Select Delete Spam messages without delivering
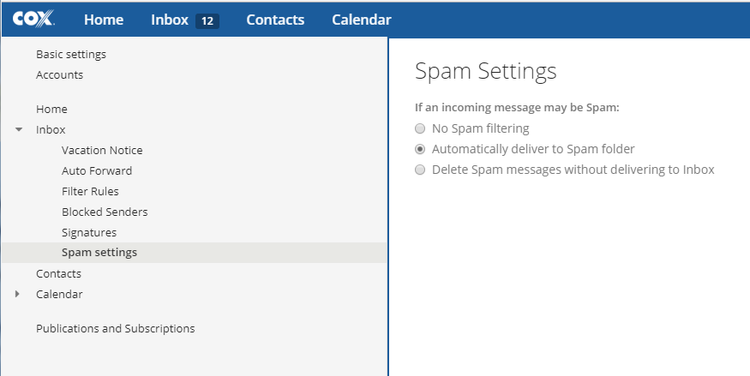This screenshot has height=376, width=750. 419,170
